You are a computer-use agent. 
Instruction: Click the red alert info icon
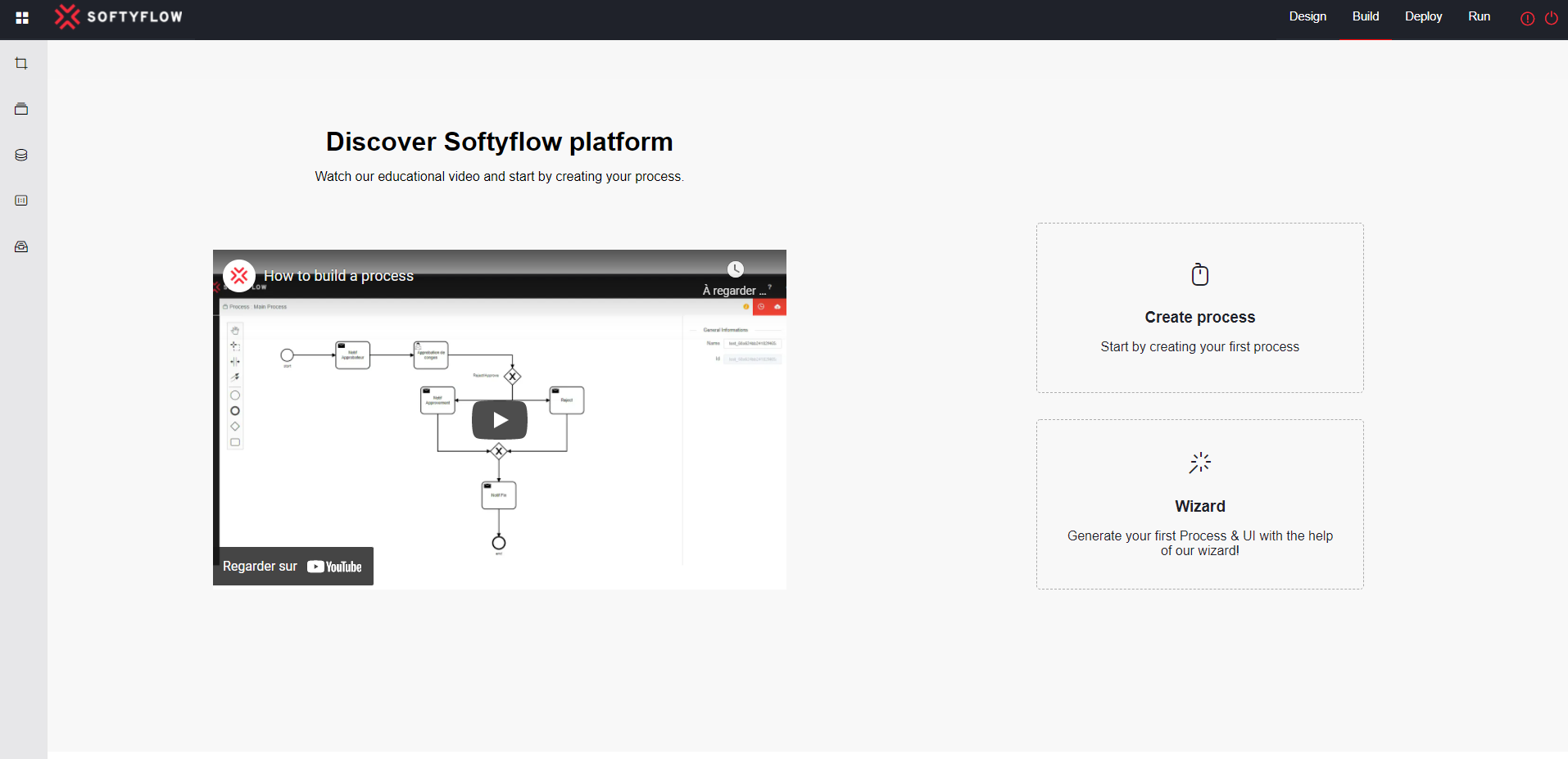[x=1527, y=18]
